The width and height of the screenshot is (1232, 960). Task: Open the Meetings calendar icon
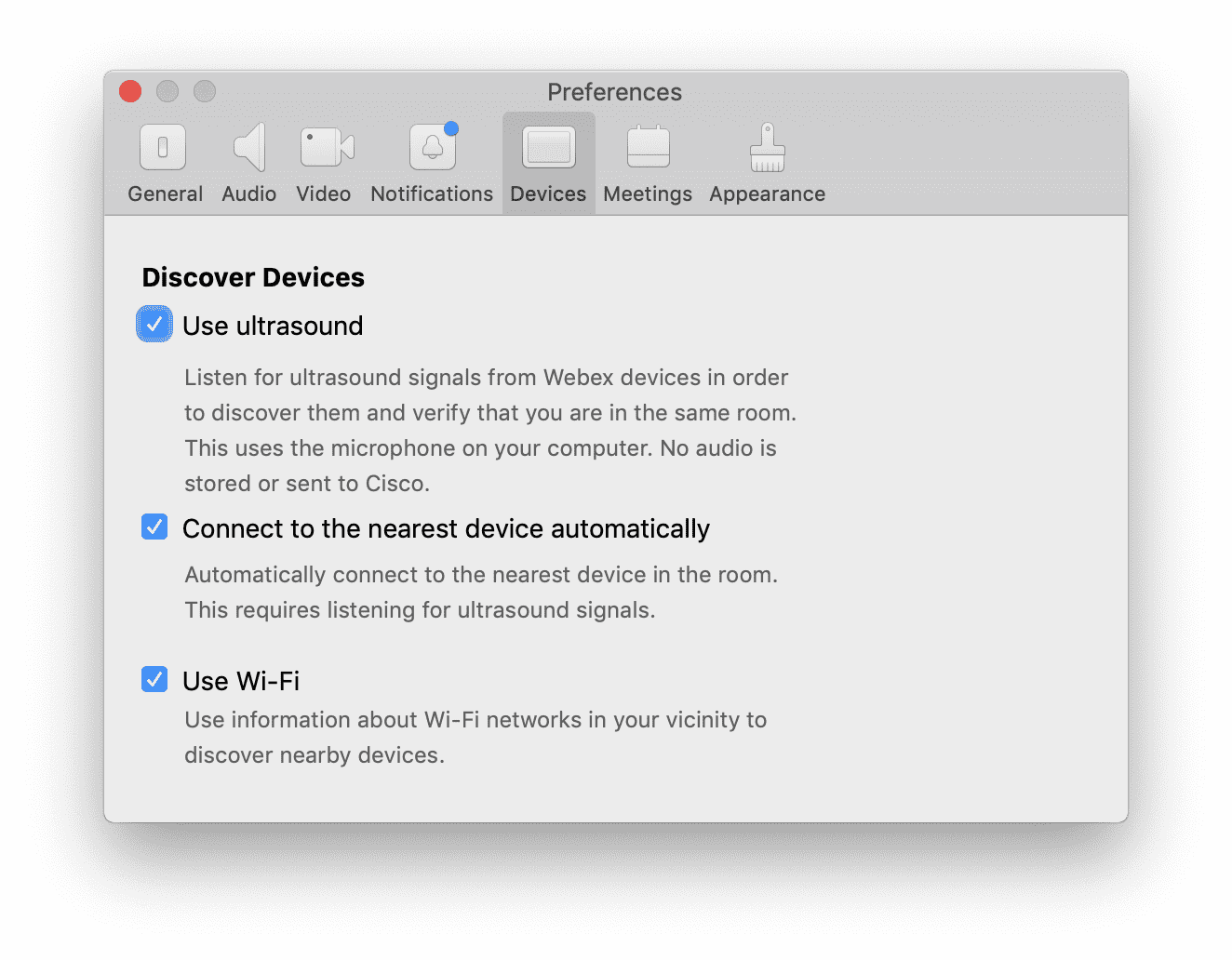[x=649, y=146]
